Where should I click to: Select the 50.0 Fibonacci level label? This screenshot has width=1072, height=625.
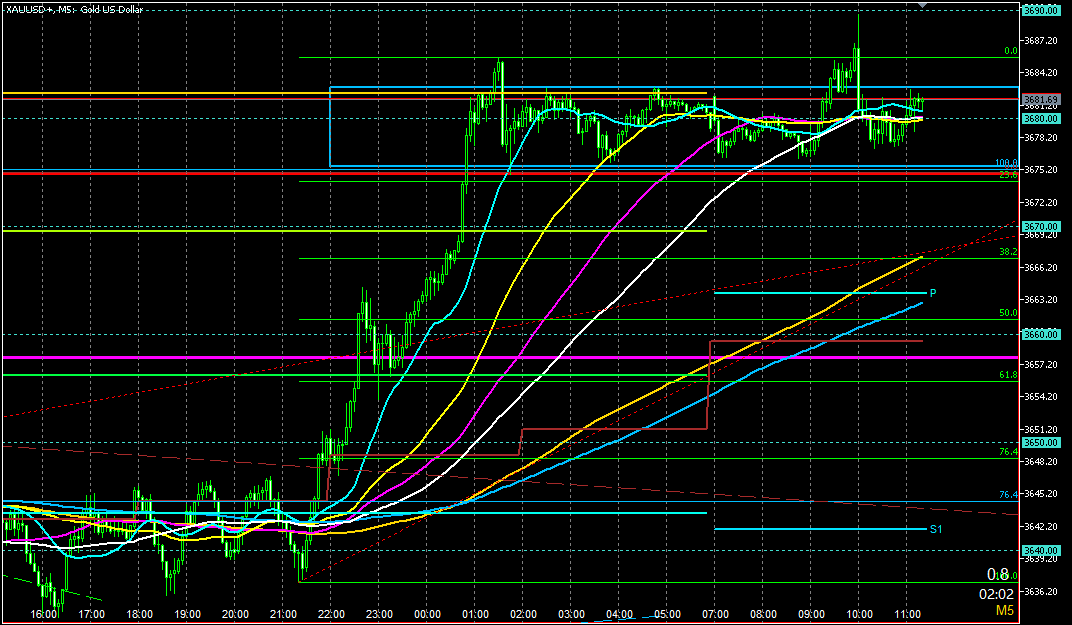point(1009,313)
